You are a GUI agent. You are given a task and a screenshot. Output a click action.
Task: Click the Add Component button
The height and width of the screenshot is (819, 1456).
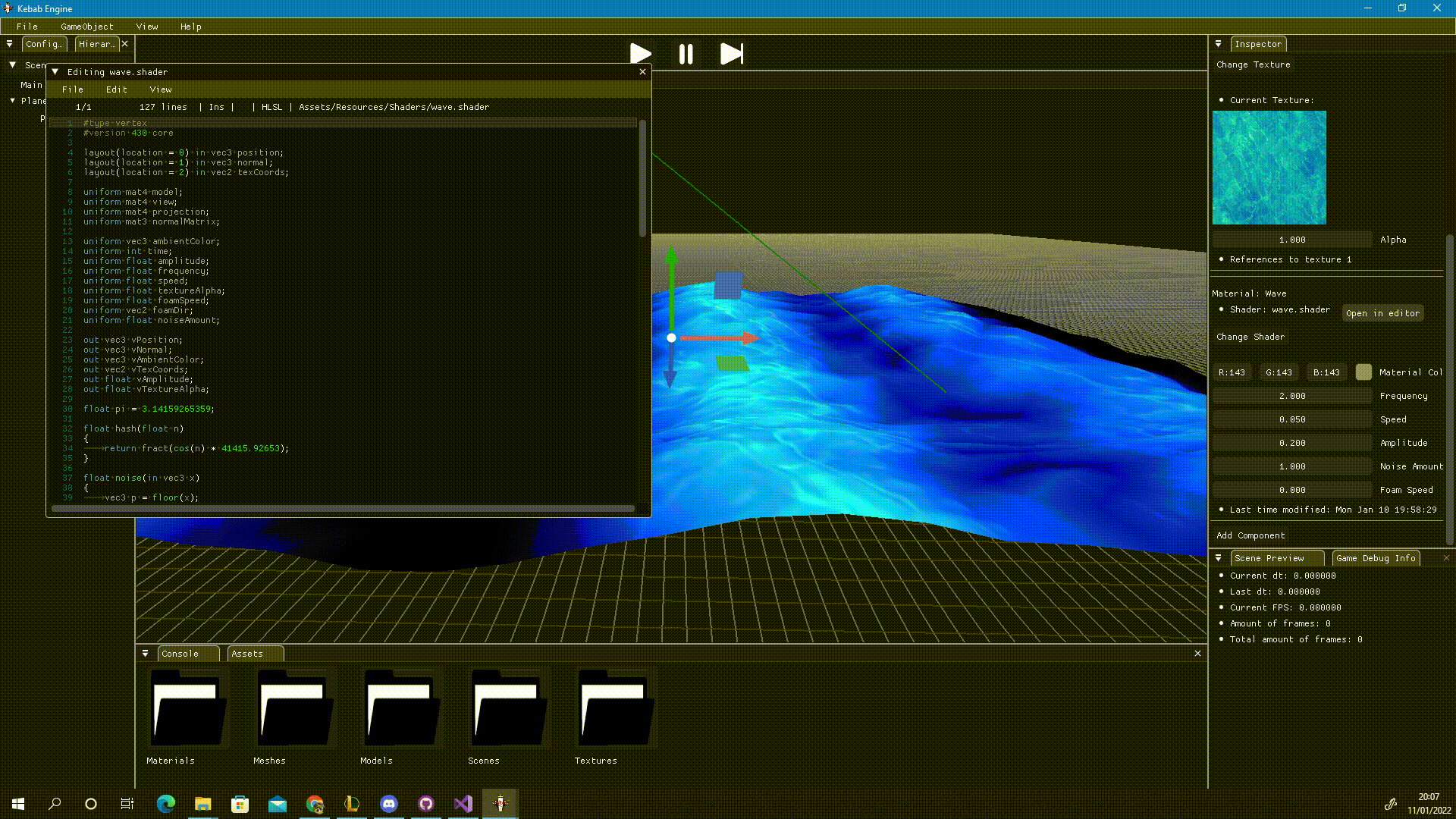tap(1250, 535)
